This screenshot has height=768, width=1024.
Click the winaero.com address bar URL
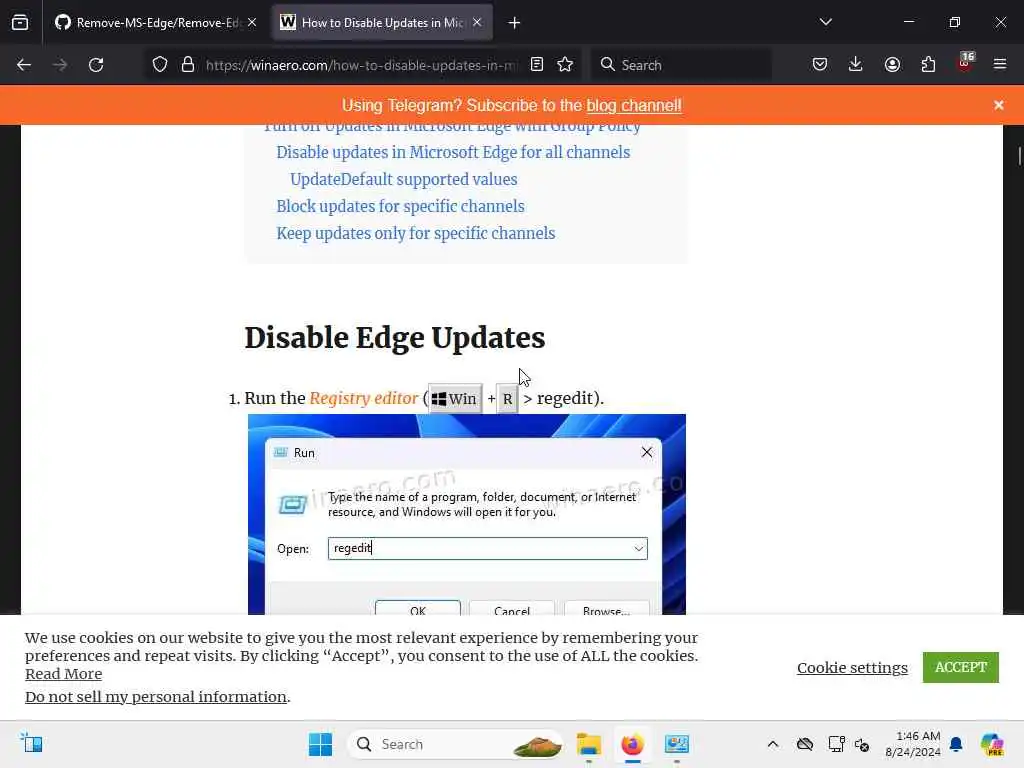(361, 65)
